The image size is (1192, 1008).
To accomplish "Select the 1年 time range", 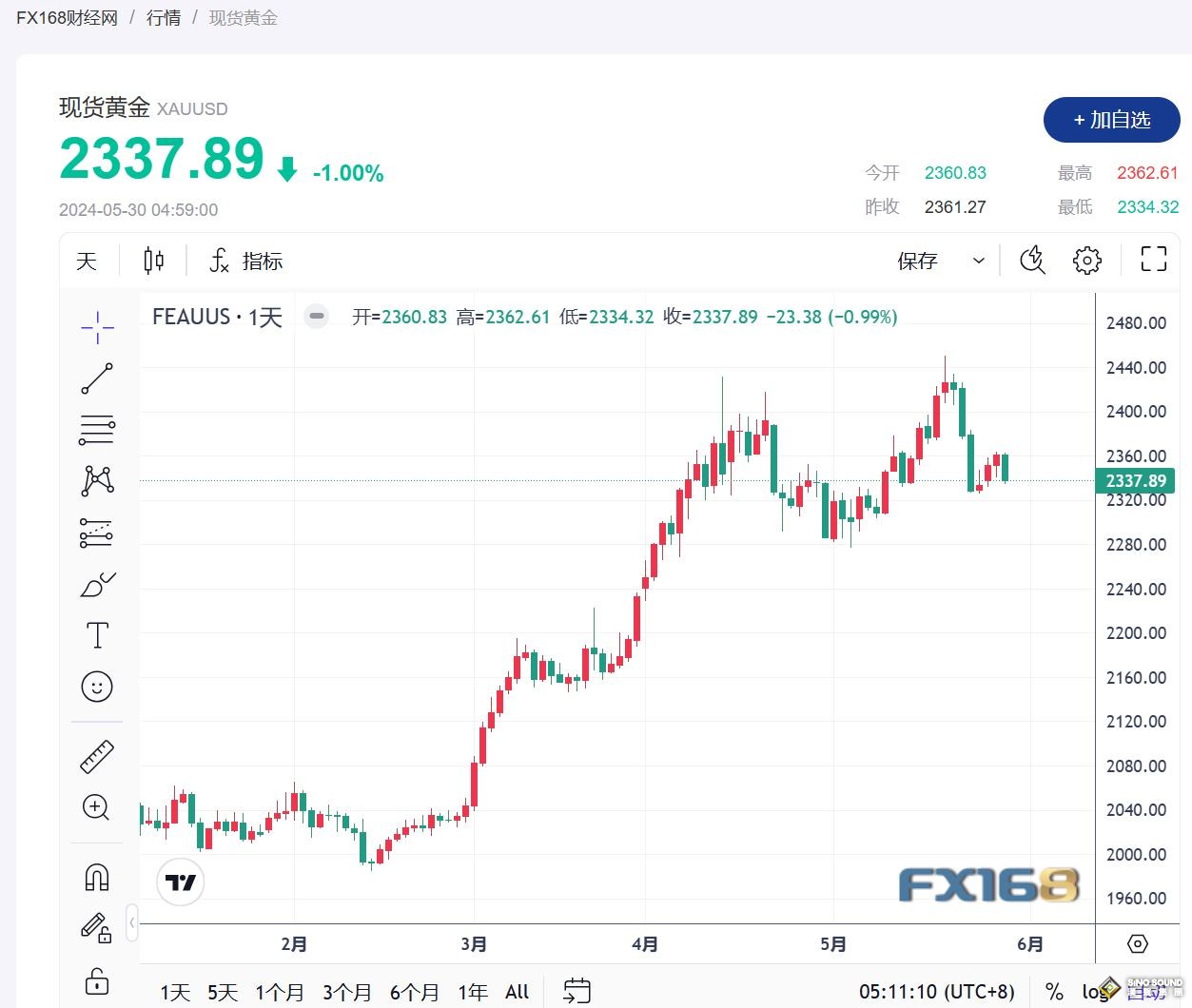I will point(473,992).
